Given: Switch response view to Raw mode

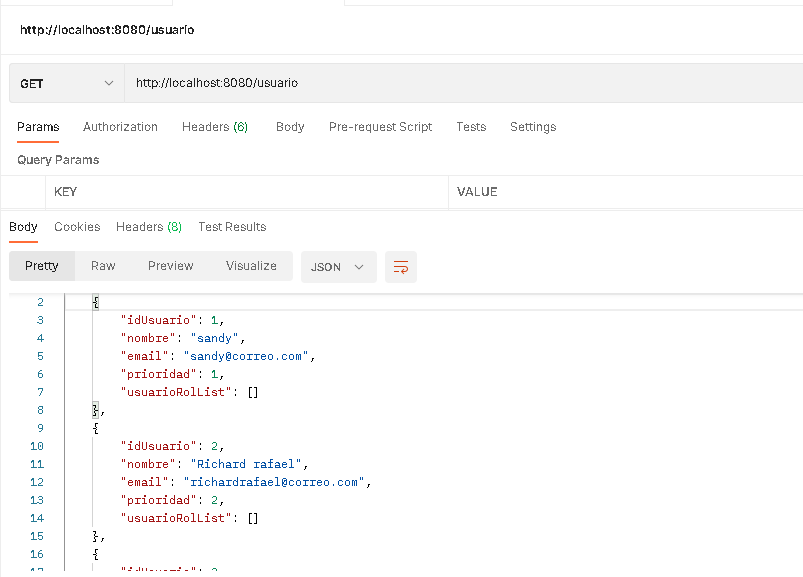Looking at the screenshot, I should pyautogui.click(x=102, y=266).
